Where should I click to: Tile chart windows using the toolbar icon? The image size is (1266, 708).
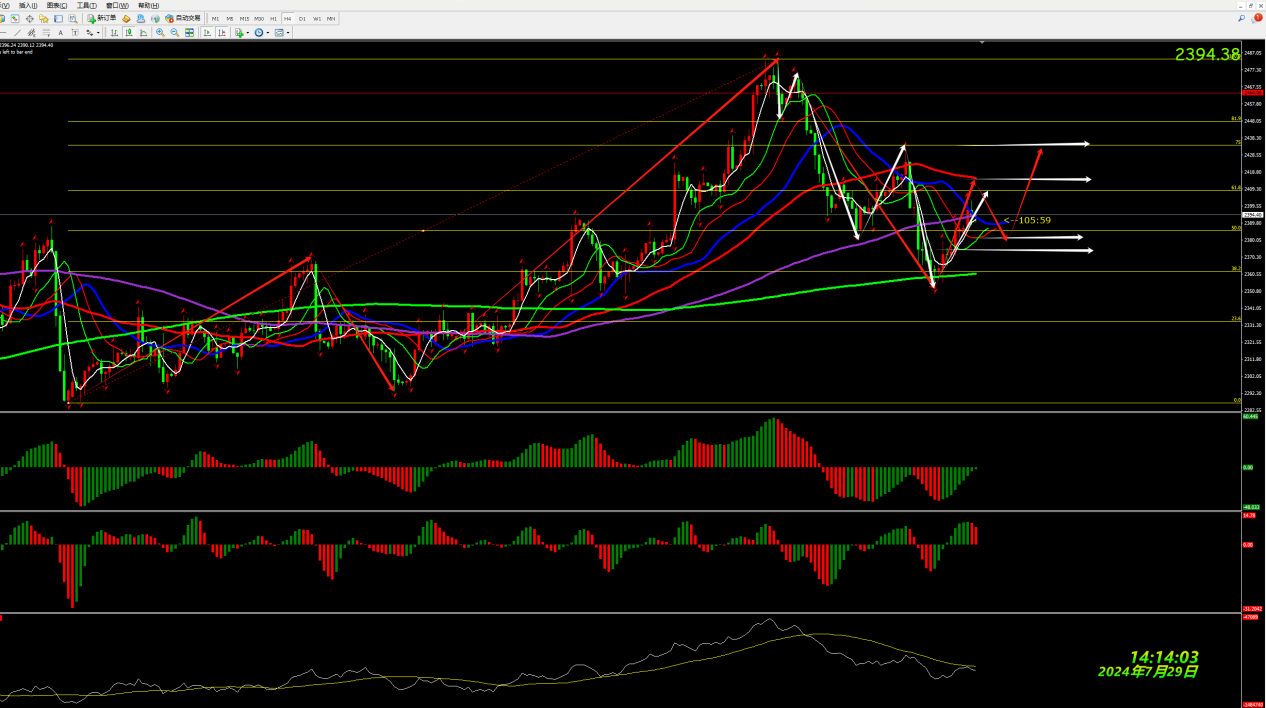(x=189, y=33)
